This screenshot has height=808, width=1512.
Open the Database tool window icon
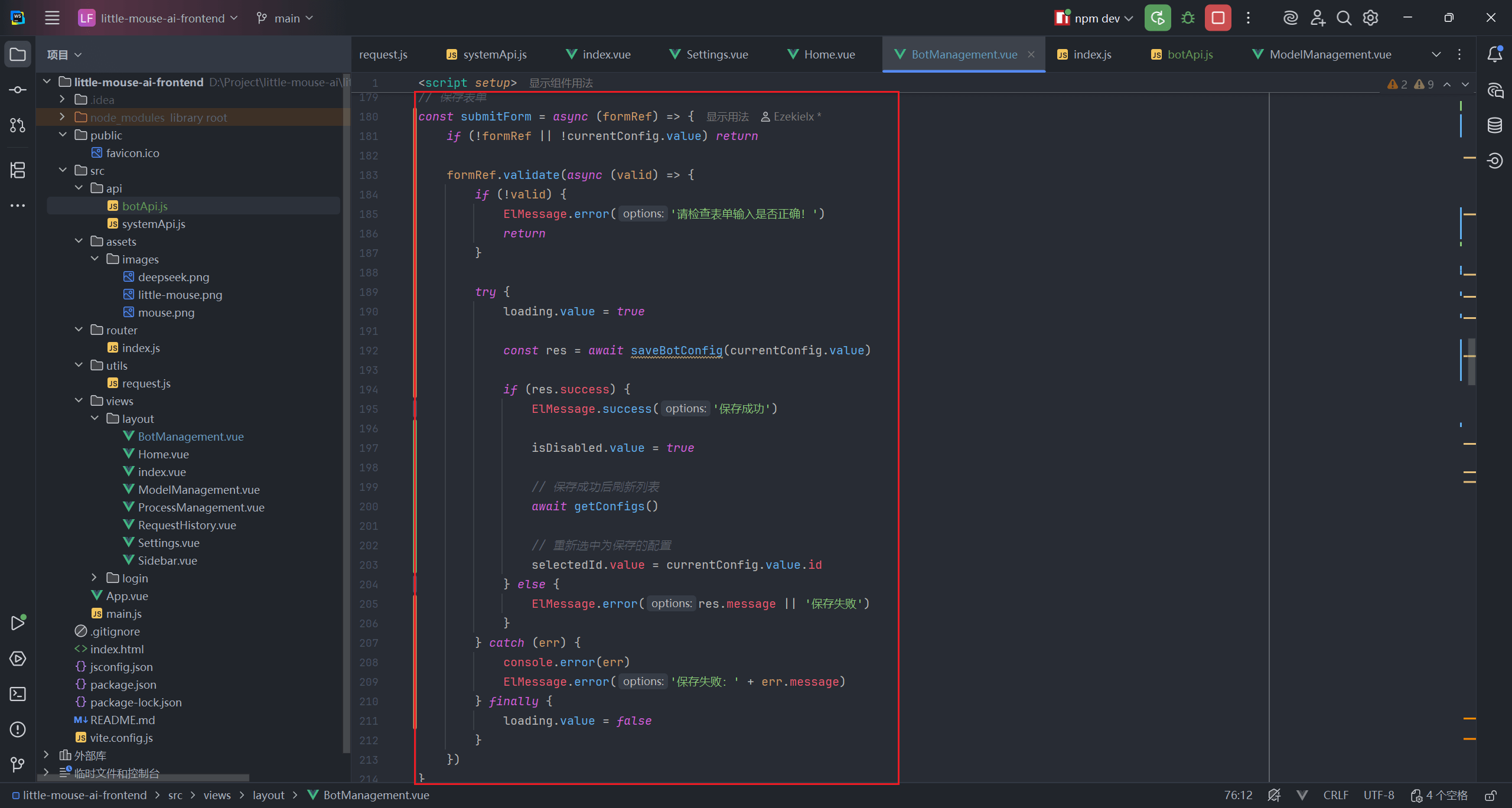coord(1495,125)
